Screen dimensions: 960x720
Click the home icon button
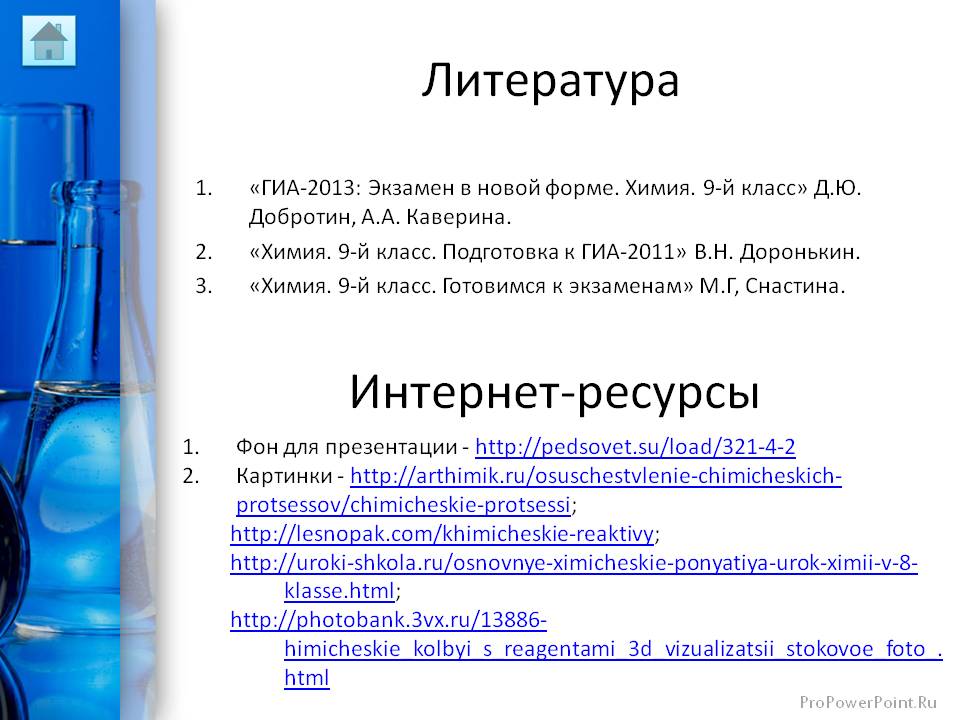point(48,40)
